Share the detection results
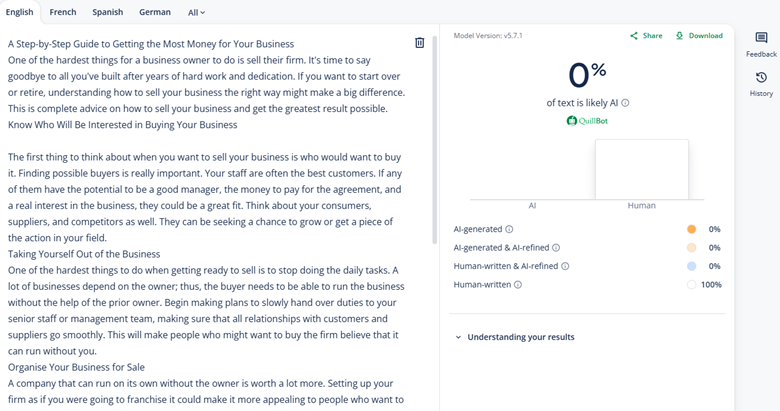Viewport: 780px width, 411px height. (x=646, y=36)
